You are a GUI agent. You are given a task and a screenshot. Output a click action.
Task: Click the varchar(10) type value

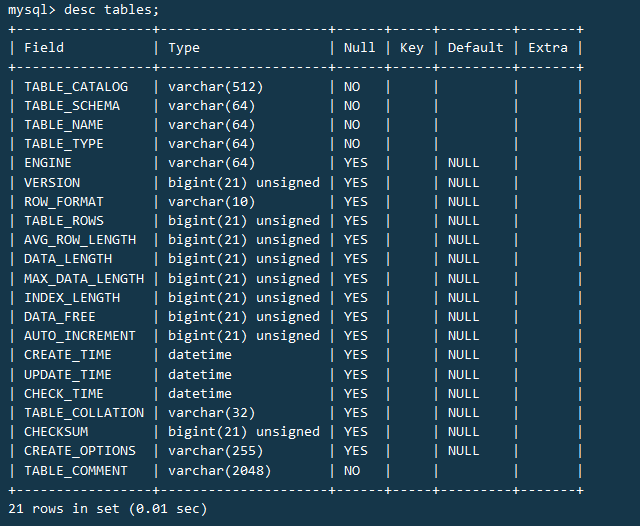[211, 202]
